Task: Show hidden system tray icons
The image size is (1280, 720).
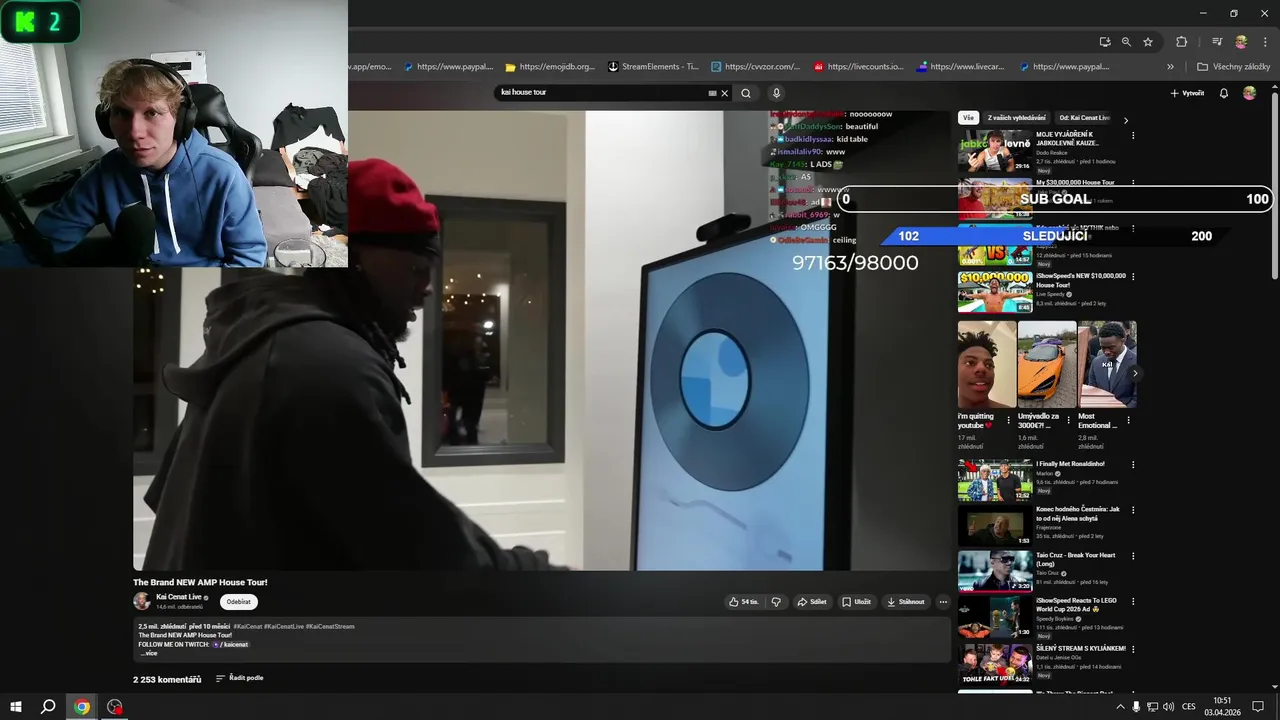Action: pos(1120,707)
